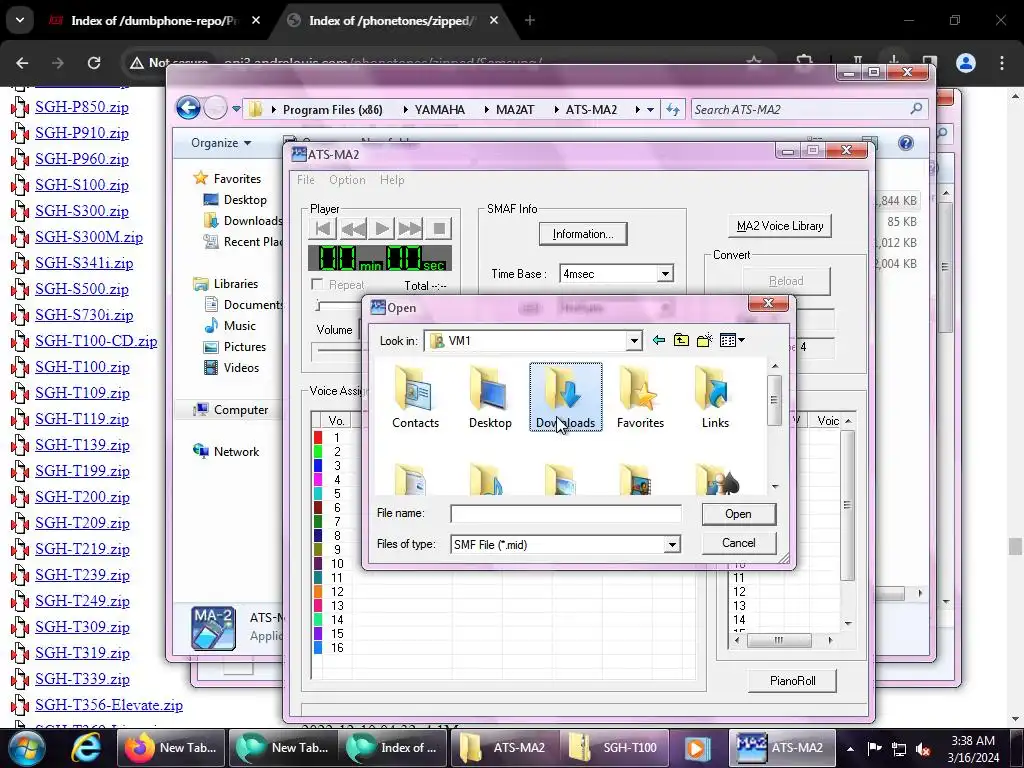Click the Information... button
The height and width of the screenshot is (768, 1024).
click(583, 234)
